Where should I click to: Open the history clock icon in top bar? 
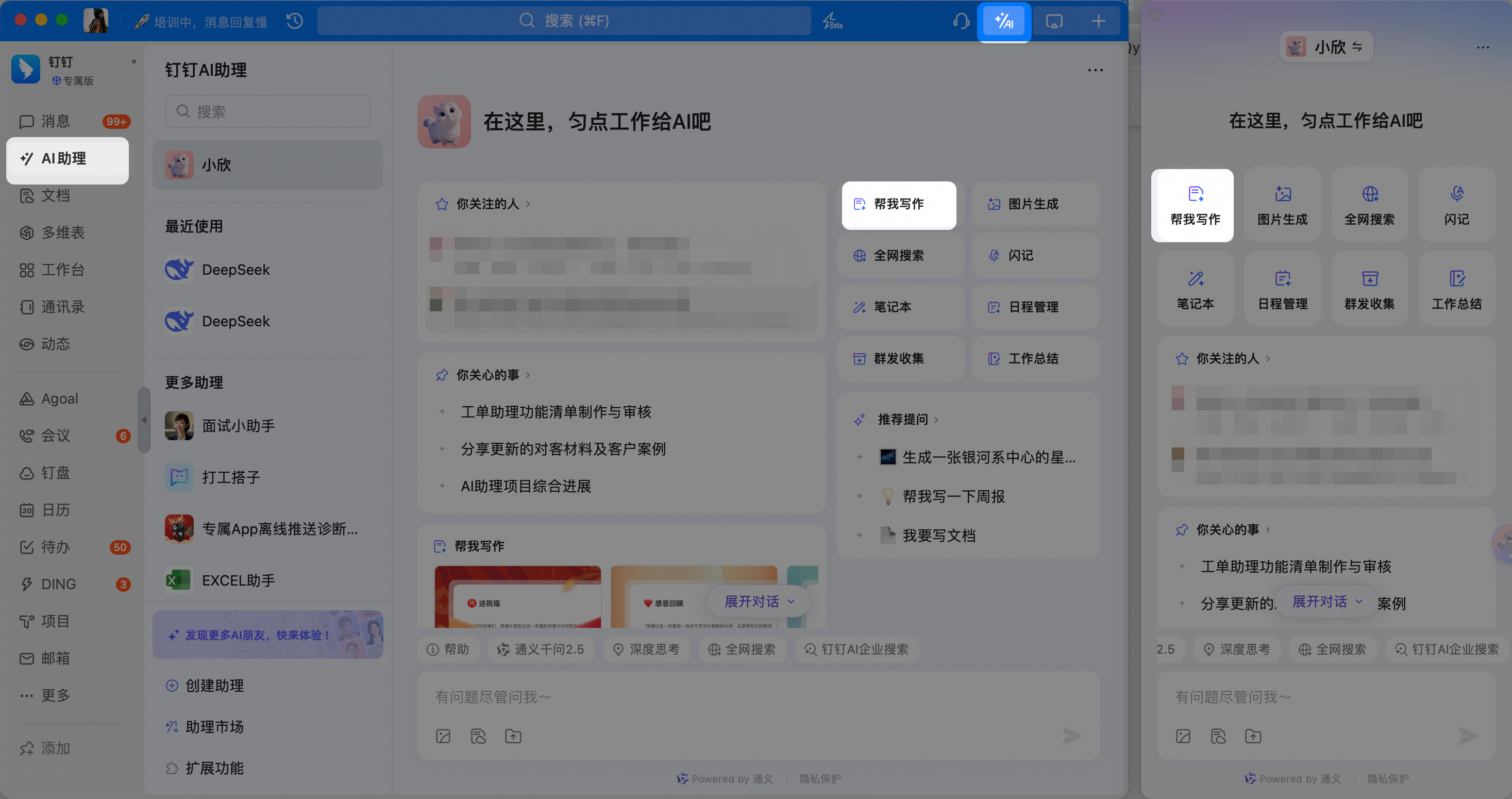[x=295, y=22]
